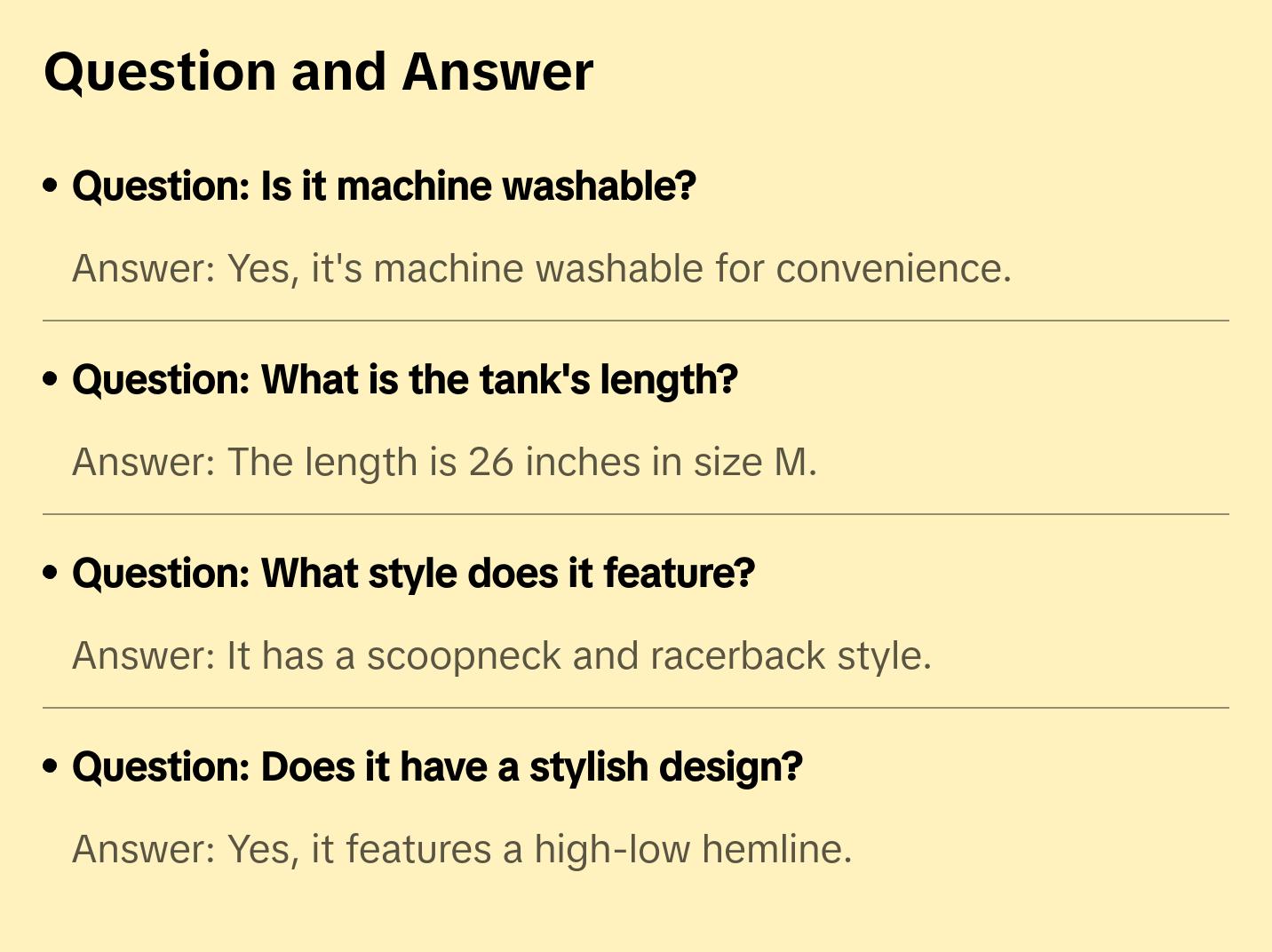Expand the "Is it machine washable?" question
Screen dimensions: 1272x952
384,186
